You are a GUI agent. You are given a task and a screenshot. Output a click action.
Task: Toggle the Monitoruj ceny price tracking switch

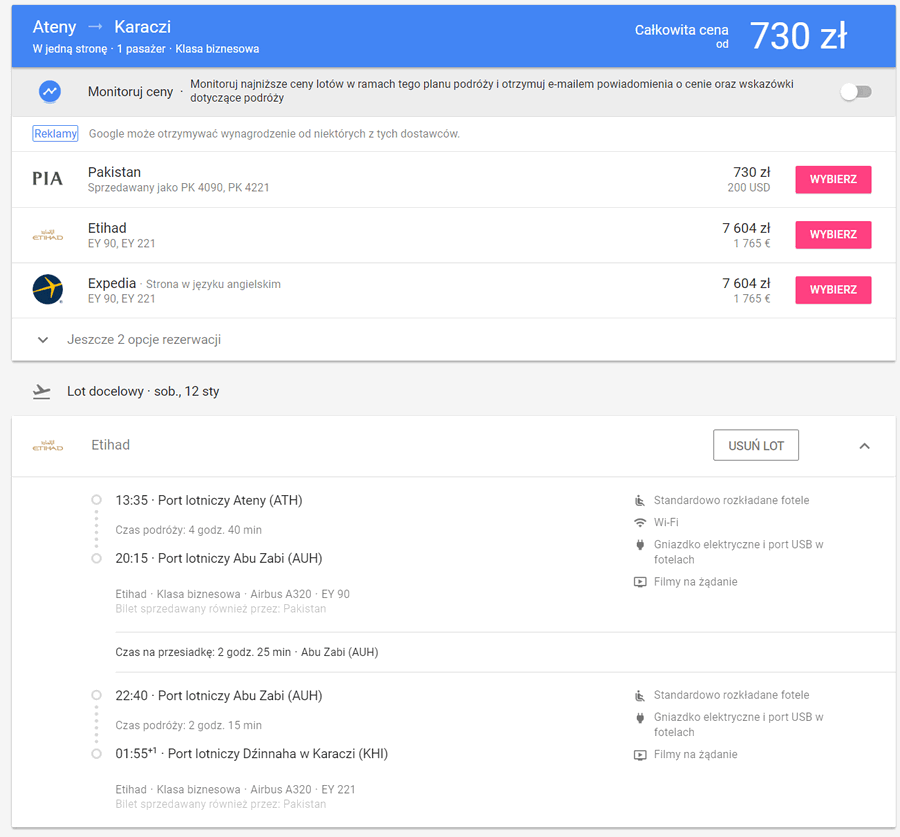856,91
